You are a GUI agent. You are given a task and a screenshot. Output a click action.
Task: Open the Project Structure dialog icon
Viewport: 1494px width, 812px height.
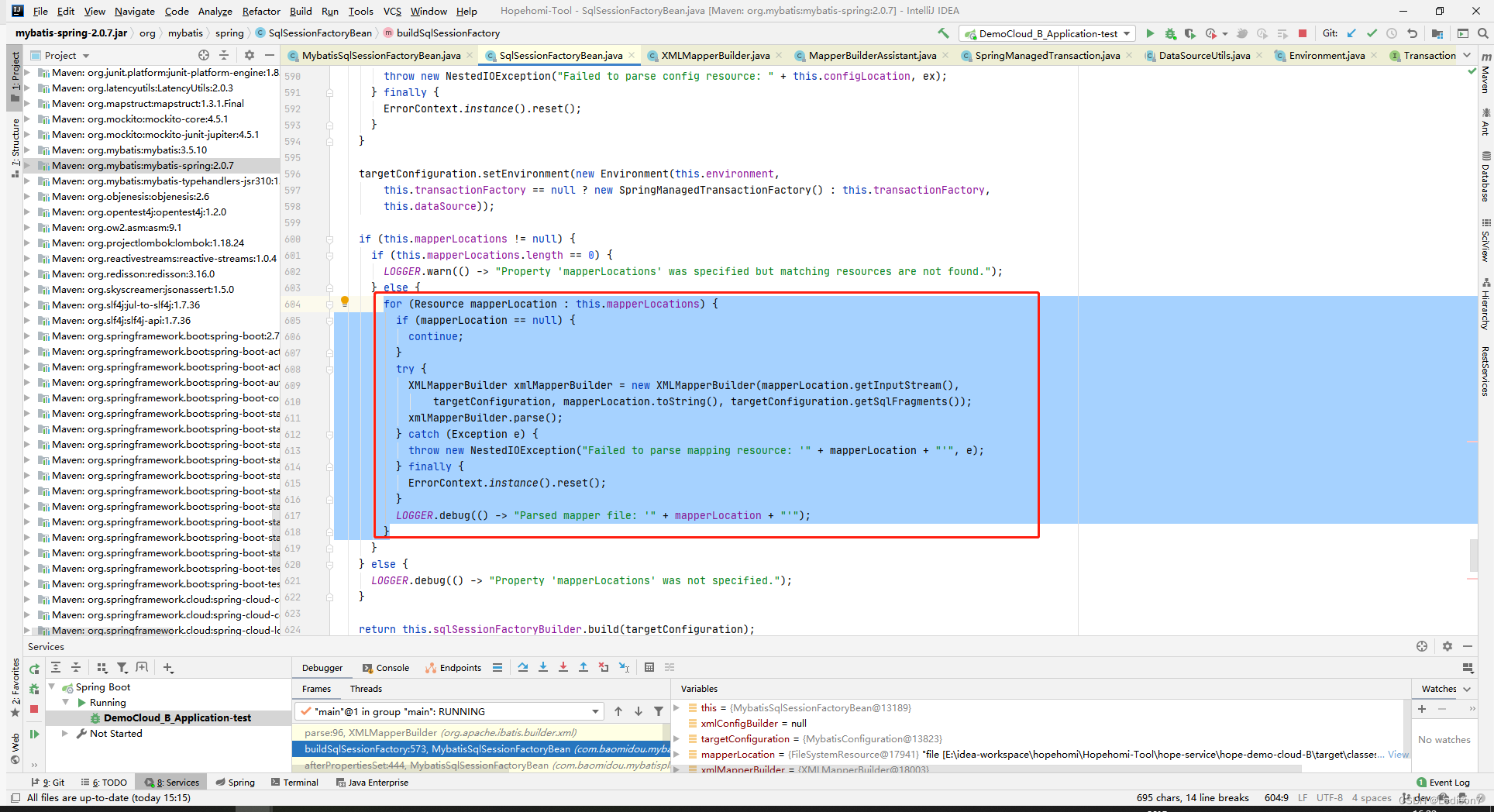pos(1437,33)
